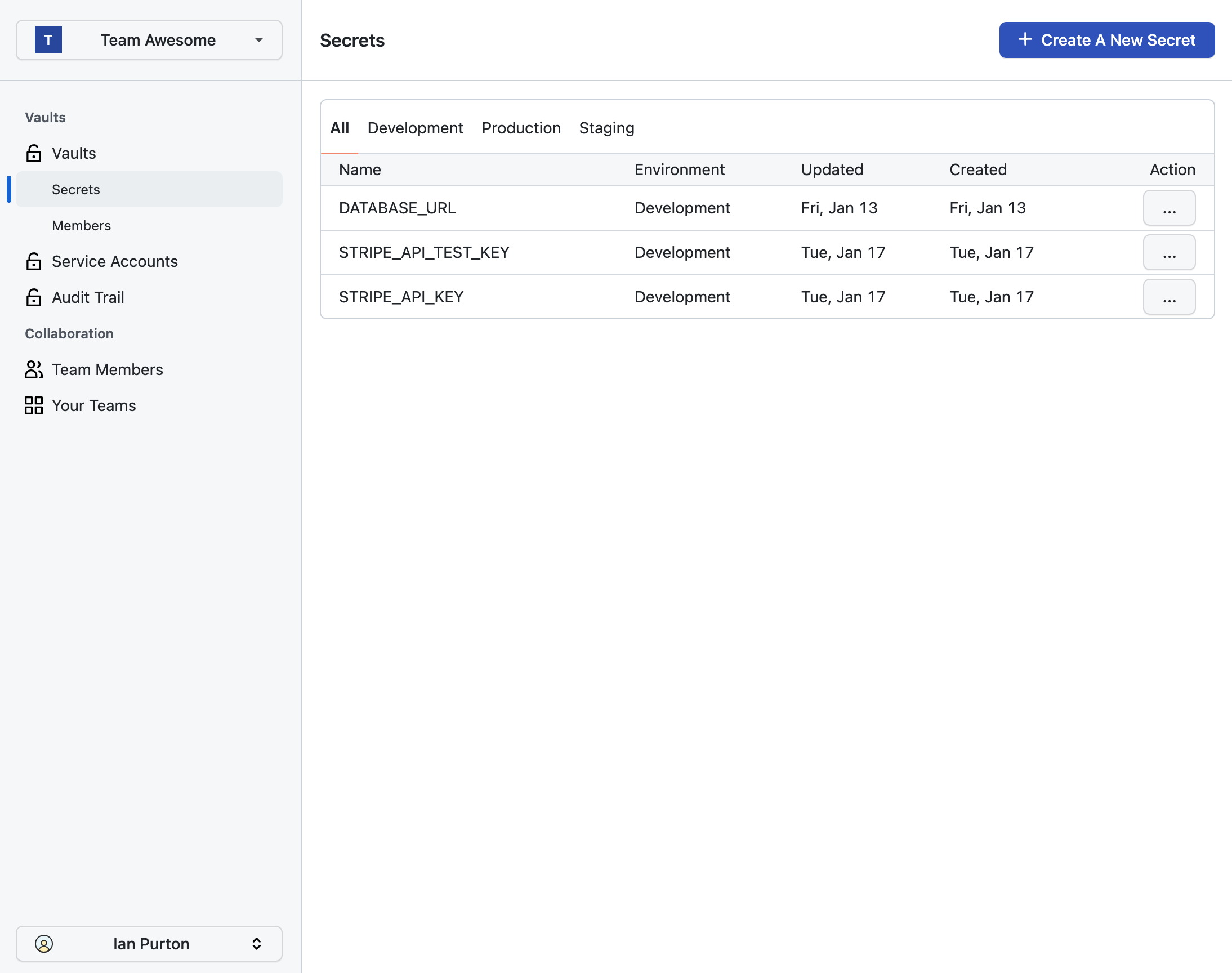The width and height of the screenshot is (1232, 973).
Task: Open action menu for STRIPE_API_TEST_KEY
Action: [1169, 252]
